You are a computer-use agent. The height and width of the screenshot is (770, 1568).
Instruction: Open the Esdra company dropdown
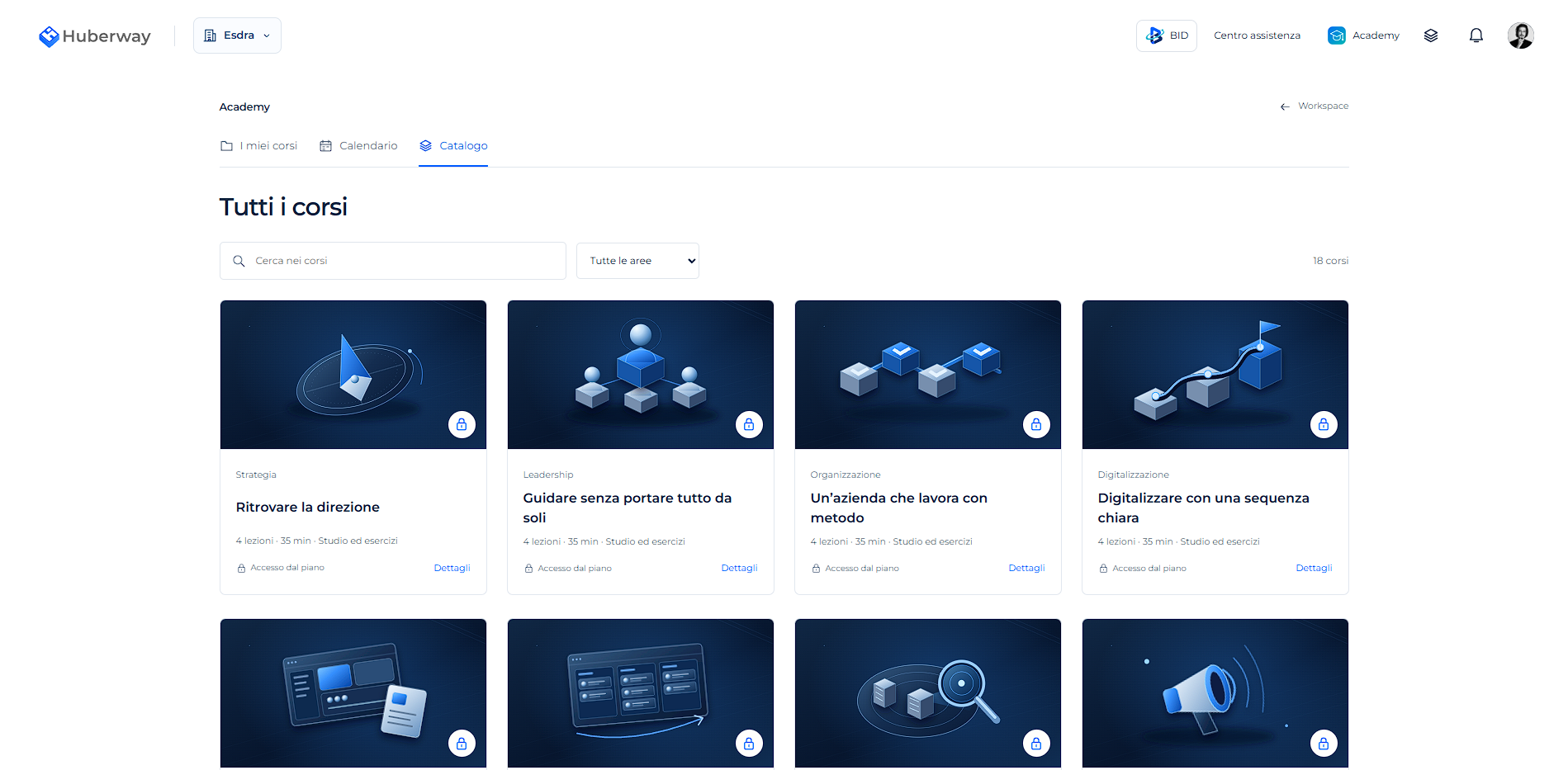tap(237, 35)
